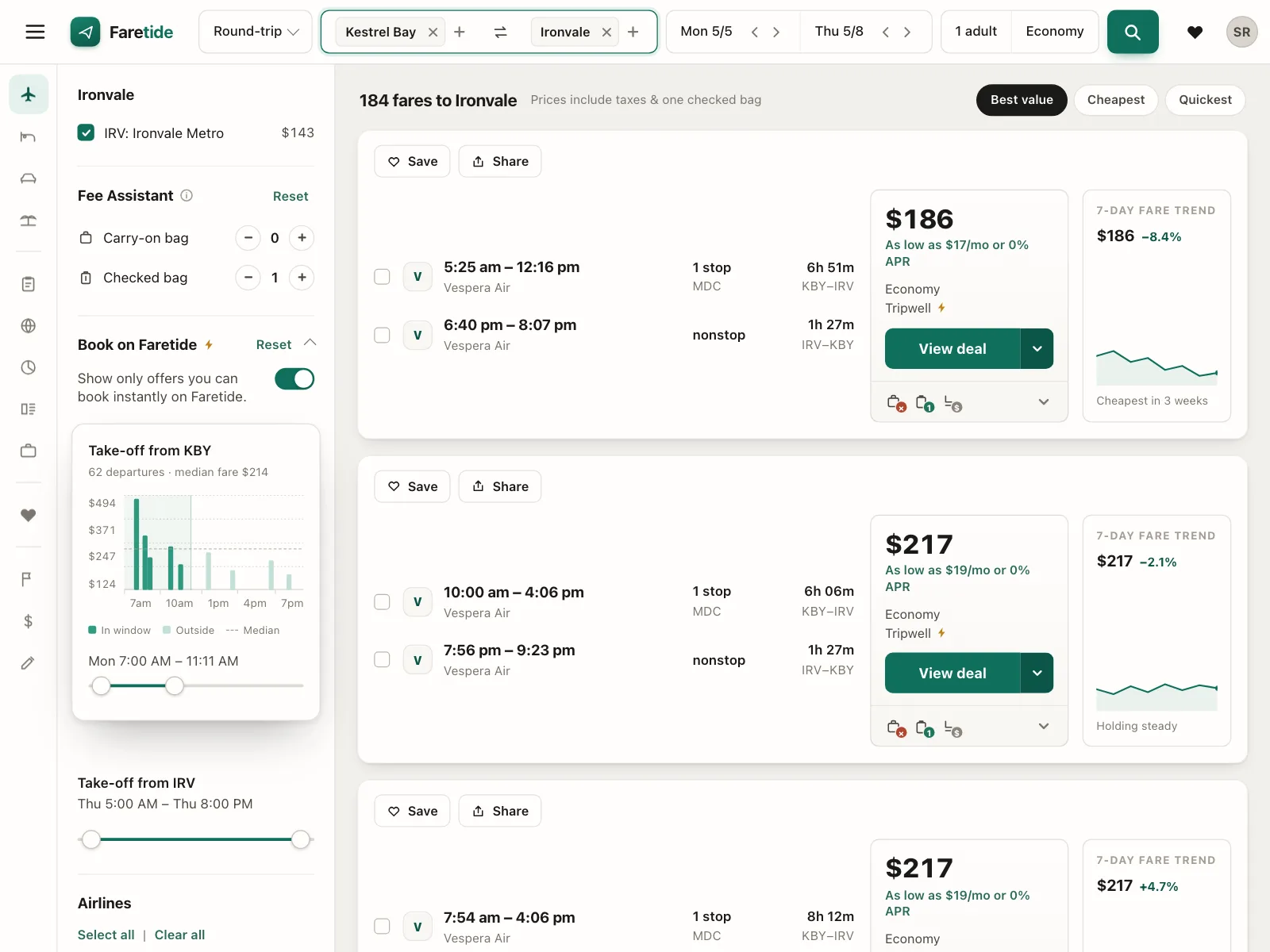Open the beach umbrella packages icon
This screenshot has height=952, width=1270.
click(29, 221)
